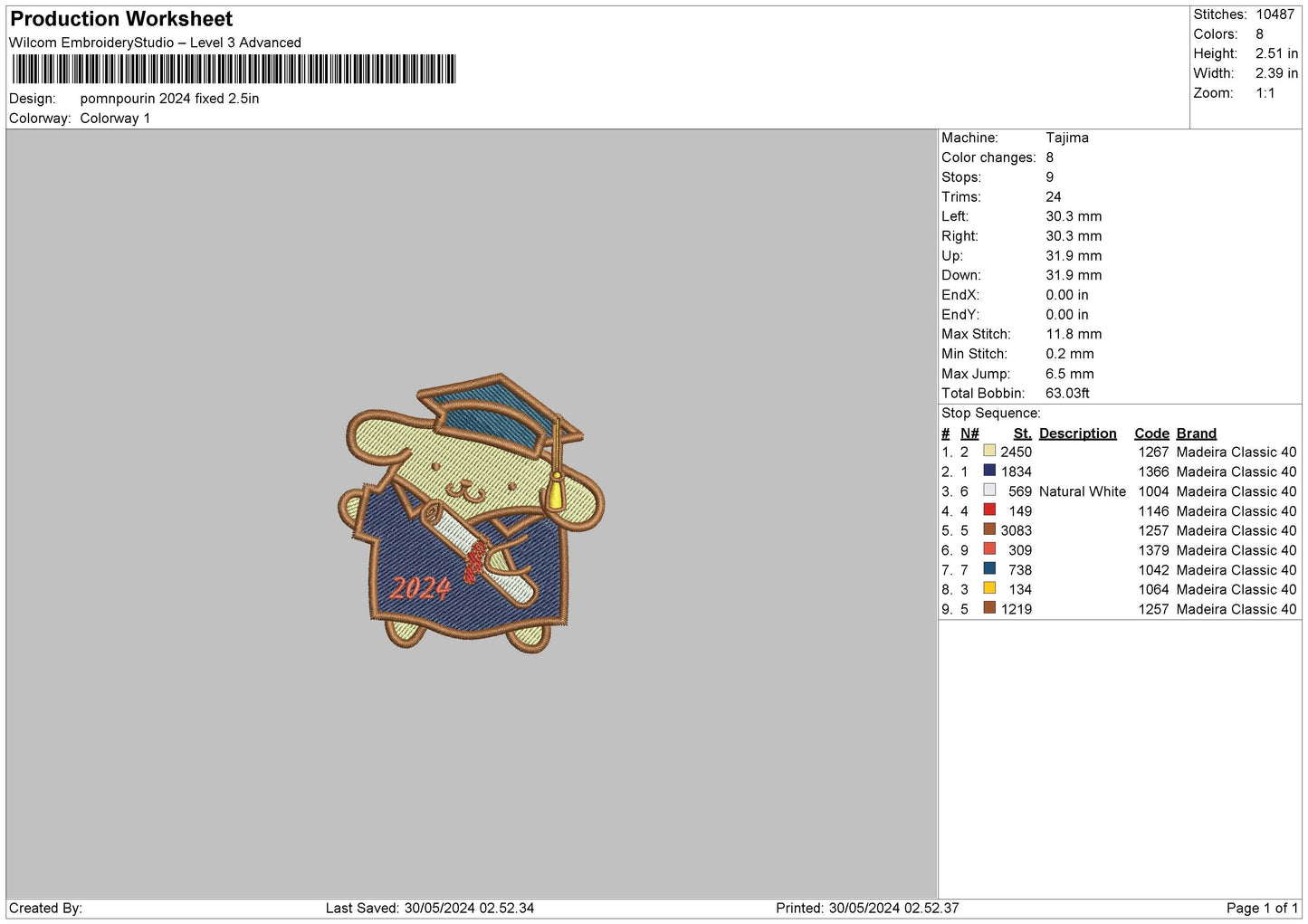Click the 'Code' column header

pyautogui.click(x=1152, y=433)
